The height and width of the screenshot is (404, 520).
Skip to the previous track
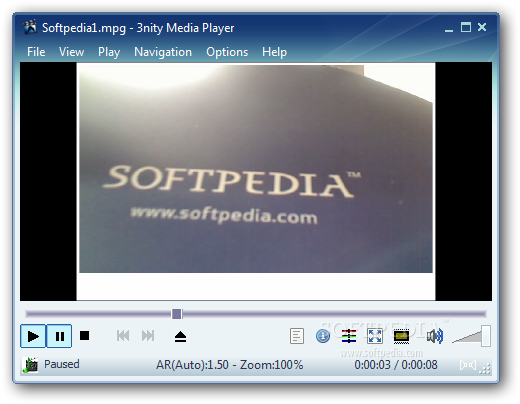[x=123, y=336]
